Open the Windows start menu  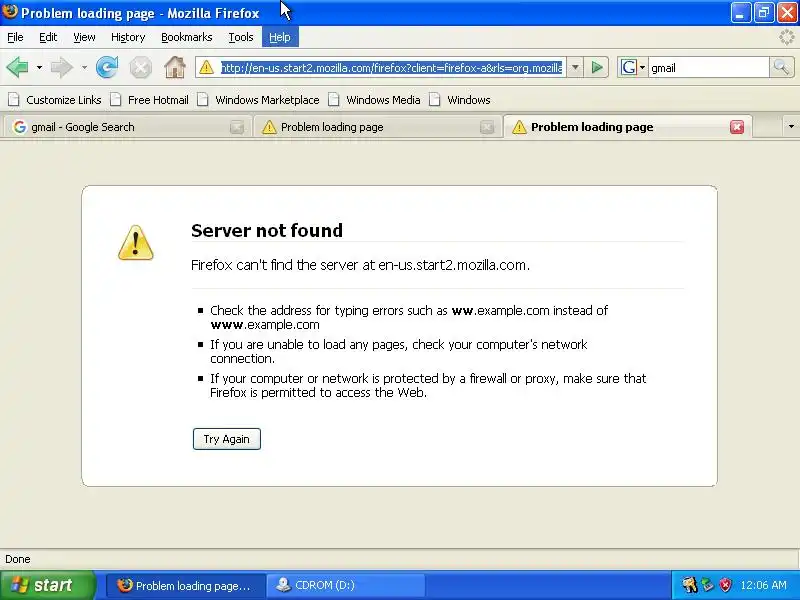(x=48, y=585)
